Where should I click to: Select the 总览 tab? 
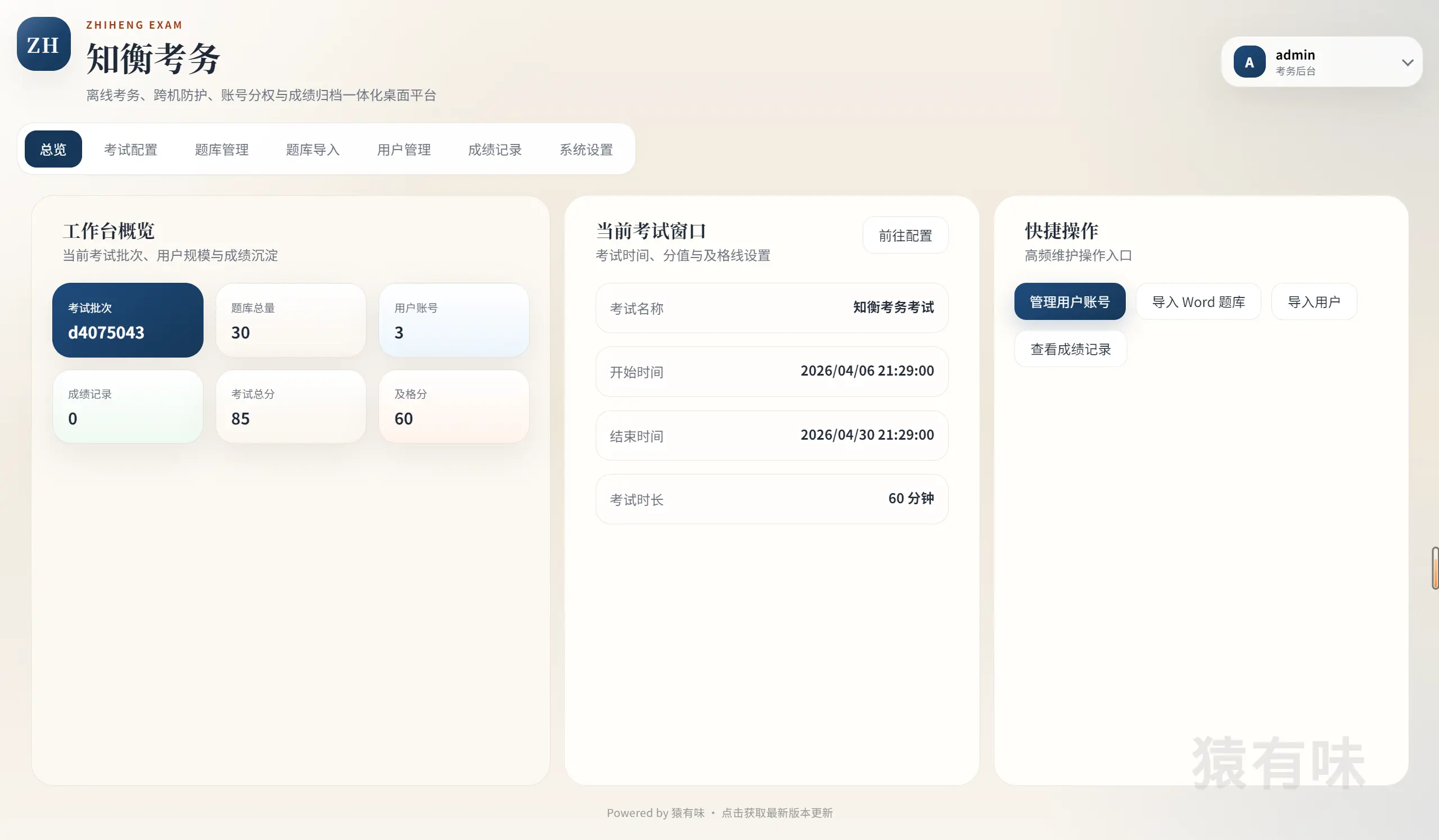52,149
